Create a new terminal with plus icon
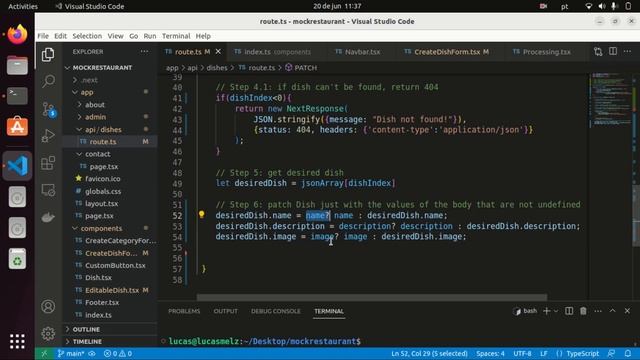 546,311
